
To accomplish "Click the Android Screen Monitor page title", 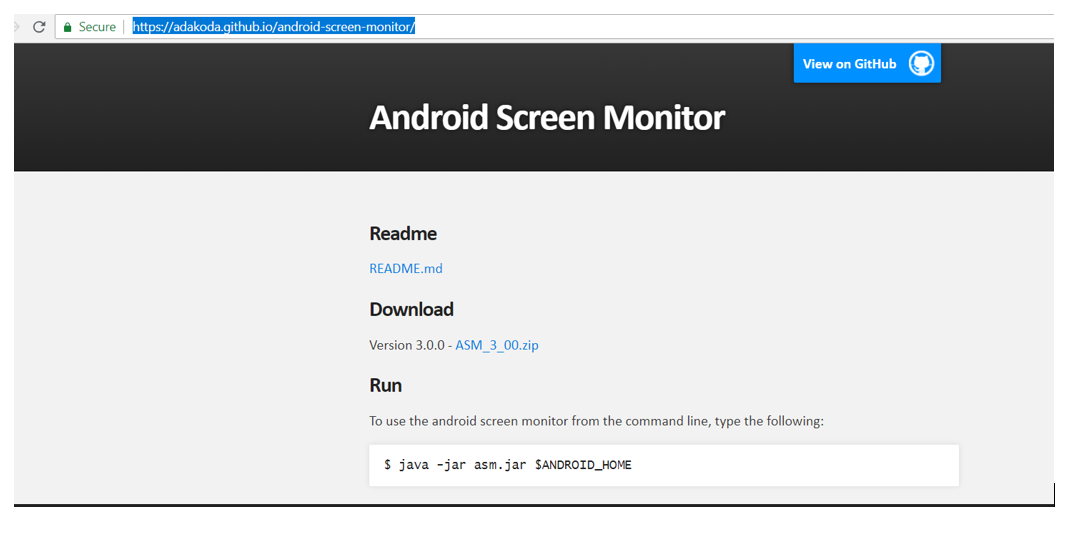I will pos(547,117).
